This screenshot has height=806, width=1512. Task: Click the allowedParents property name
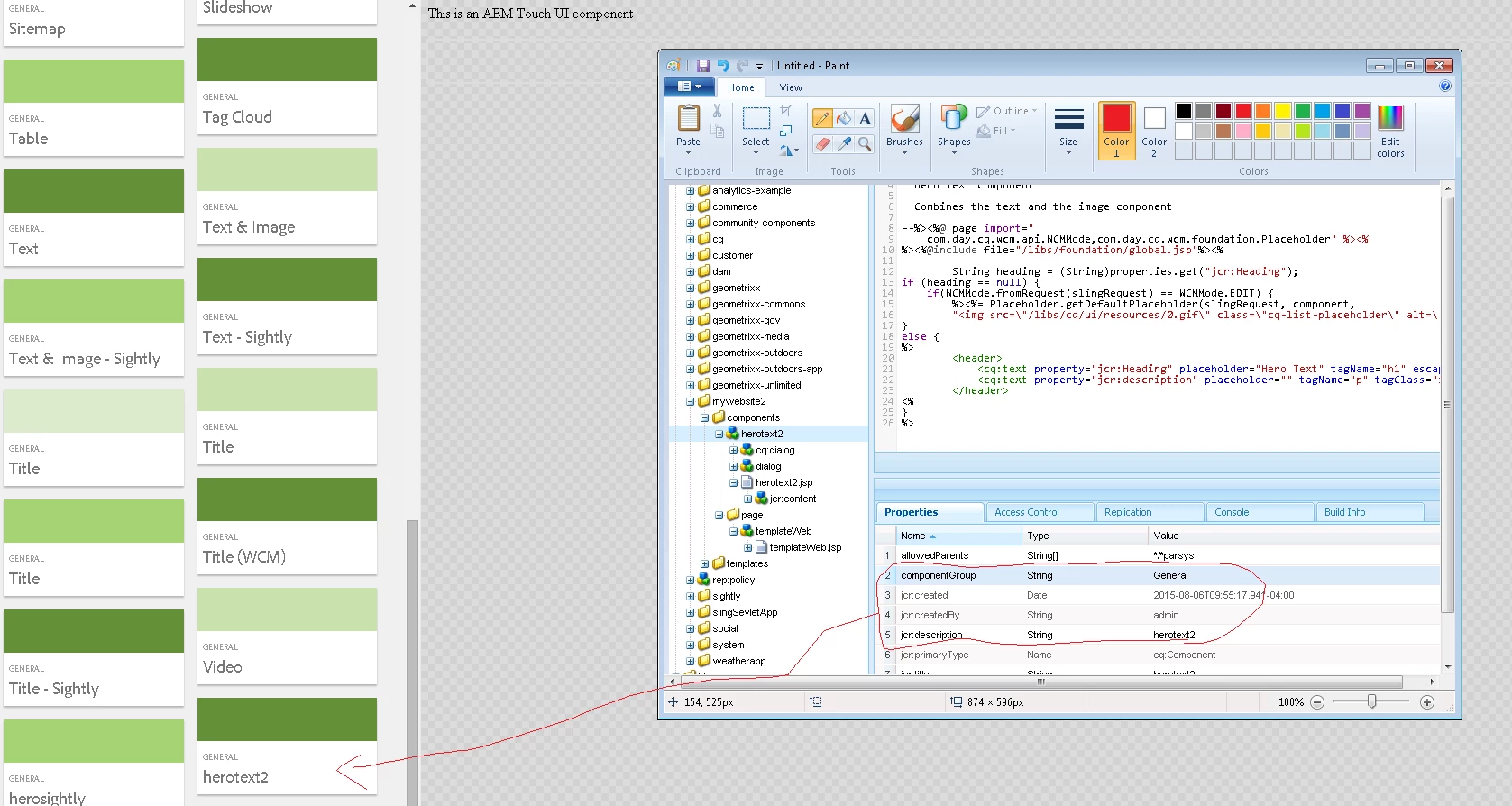pos(934,555)
